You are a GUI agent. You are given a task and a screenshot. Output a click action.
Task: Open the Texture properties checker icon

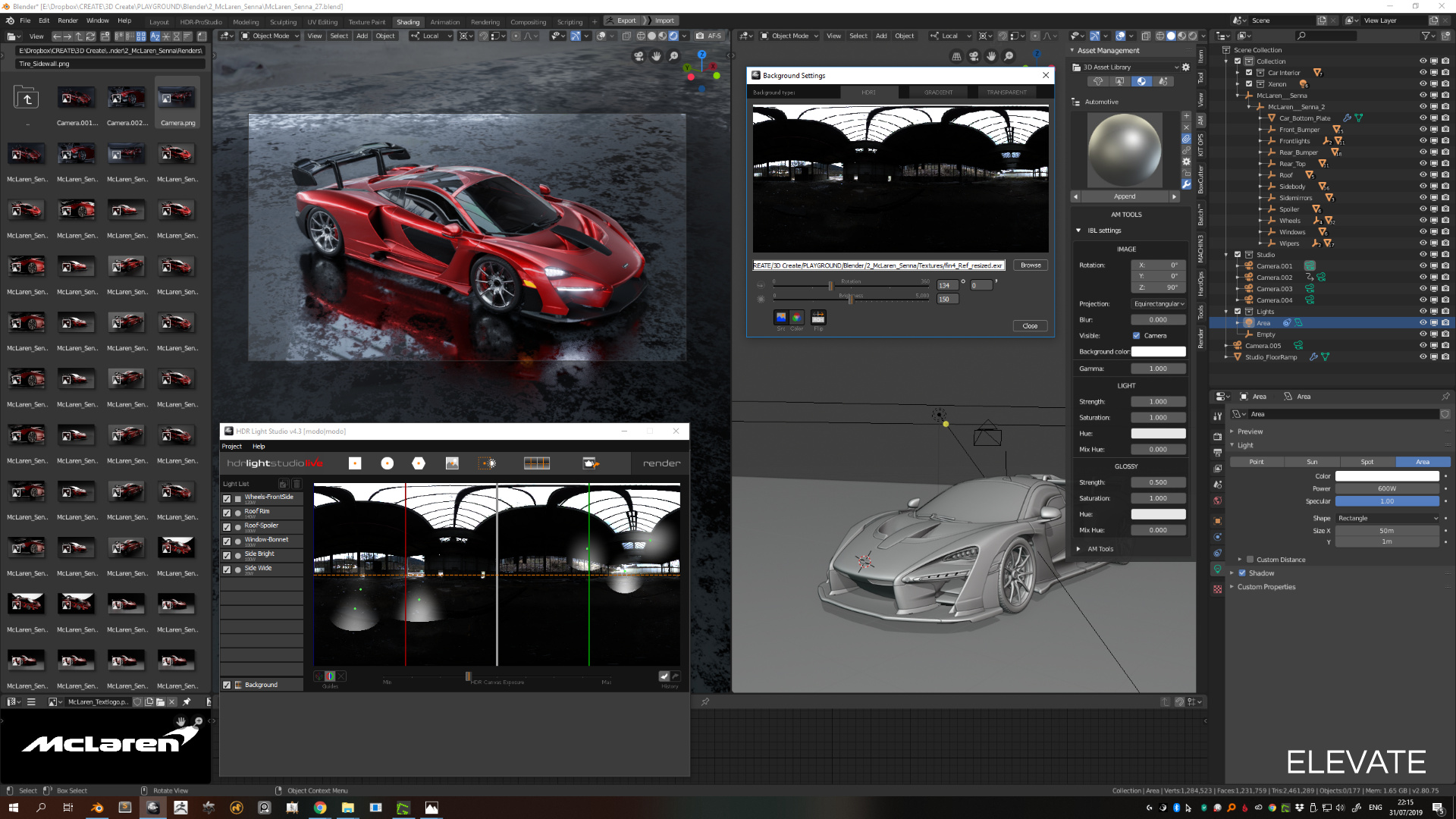pos(1217,589)
